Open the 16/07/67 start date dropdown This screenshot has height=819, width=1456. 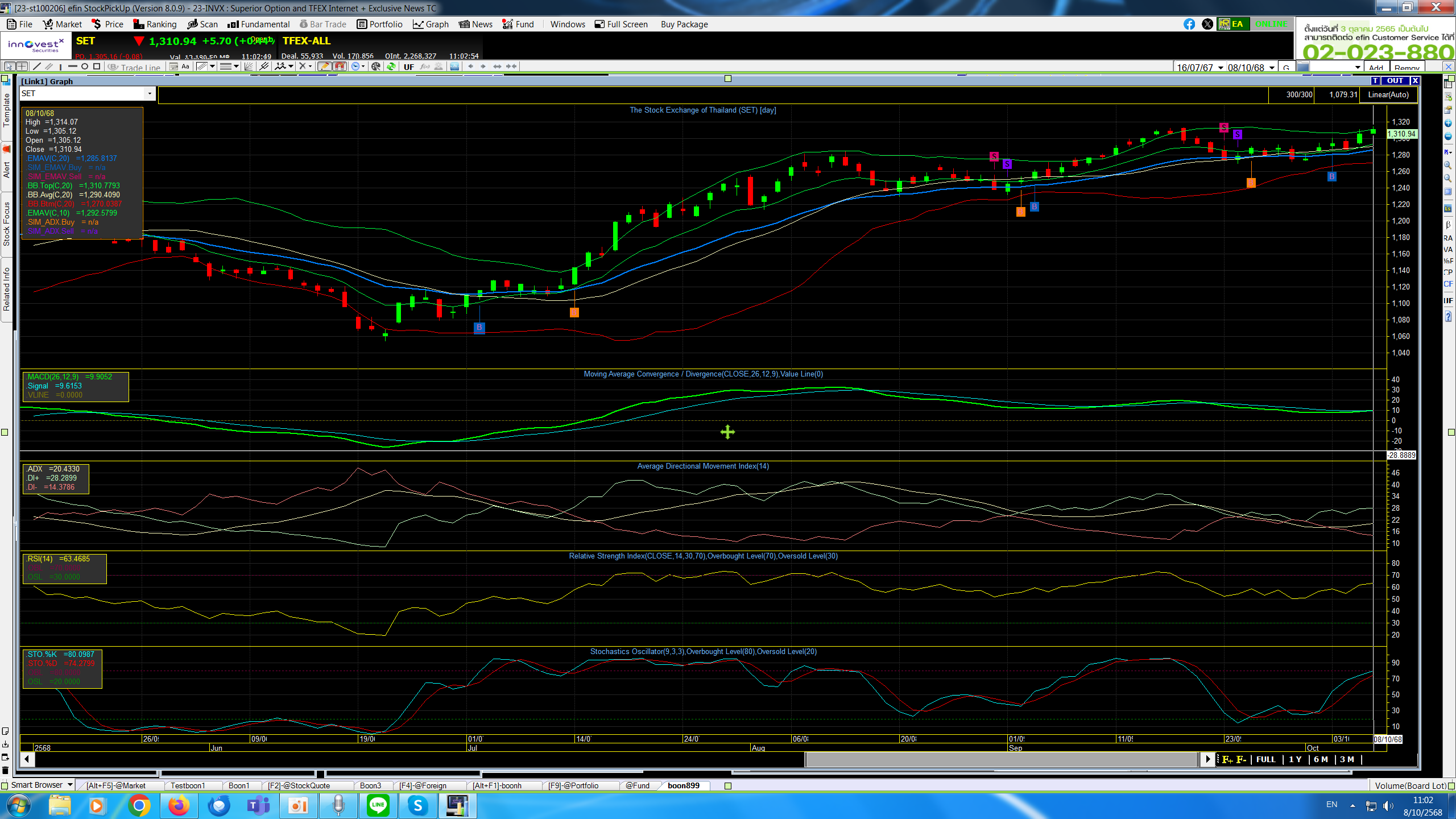1221,68
